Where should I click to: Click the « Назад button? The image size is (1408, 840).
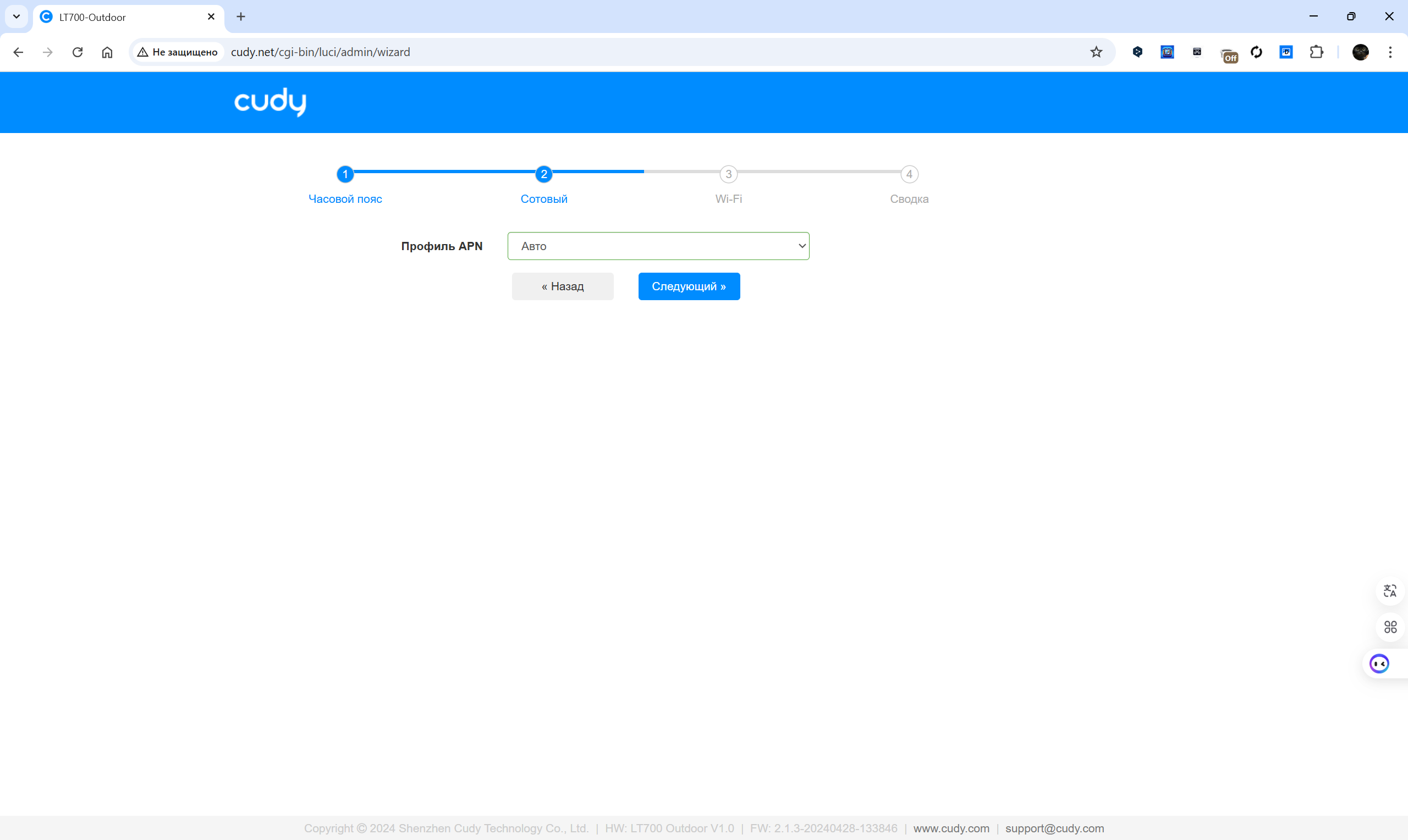tap(562, 286)
